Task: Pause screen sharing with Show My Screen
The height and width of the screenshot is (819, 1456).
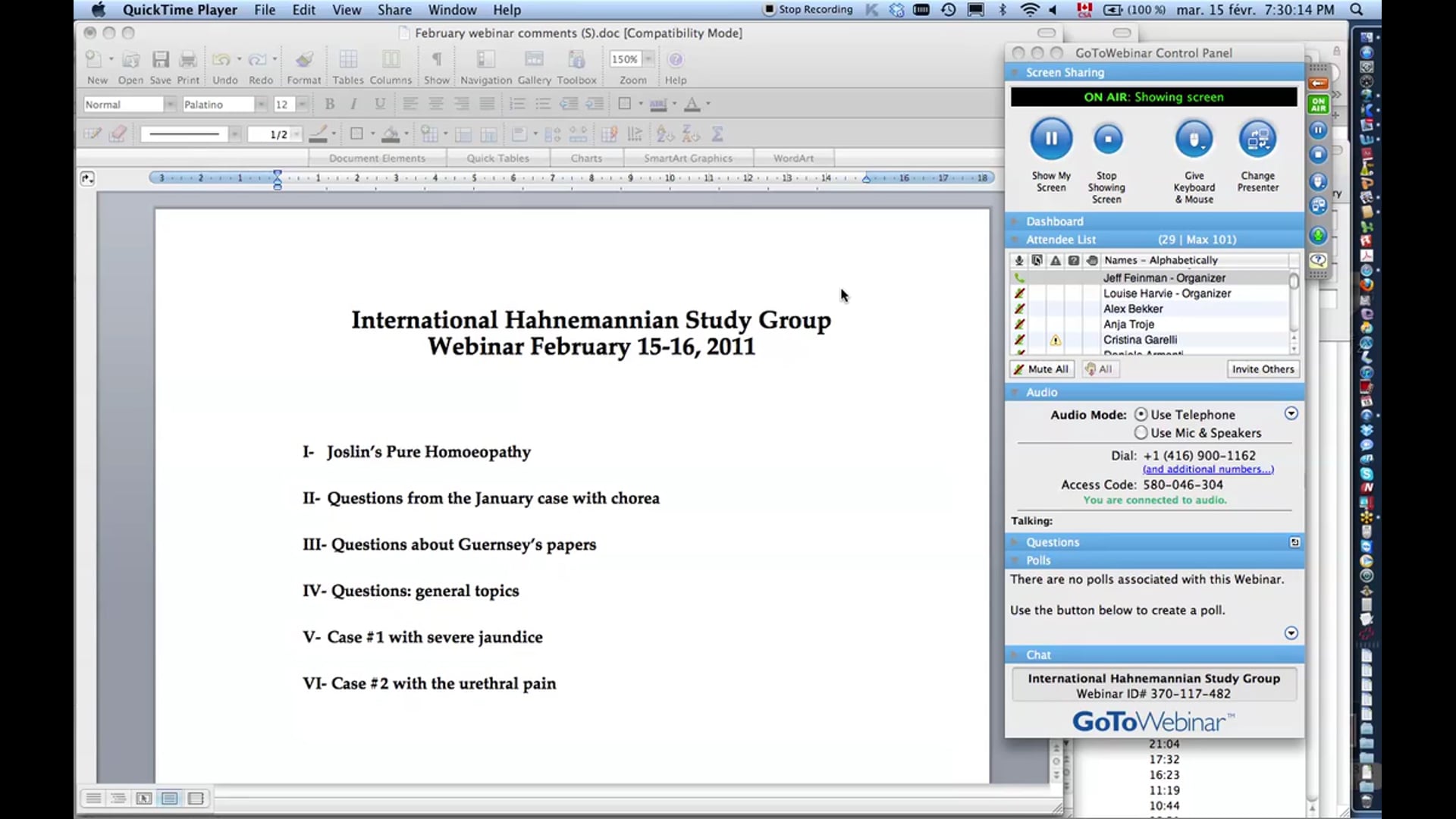Action: [1051, 138]
